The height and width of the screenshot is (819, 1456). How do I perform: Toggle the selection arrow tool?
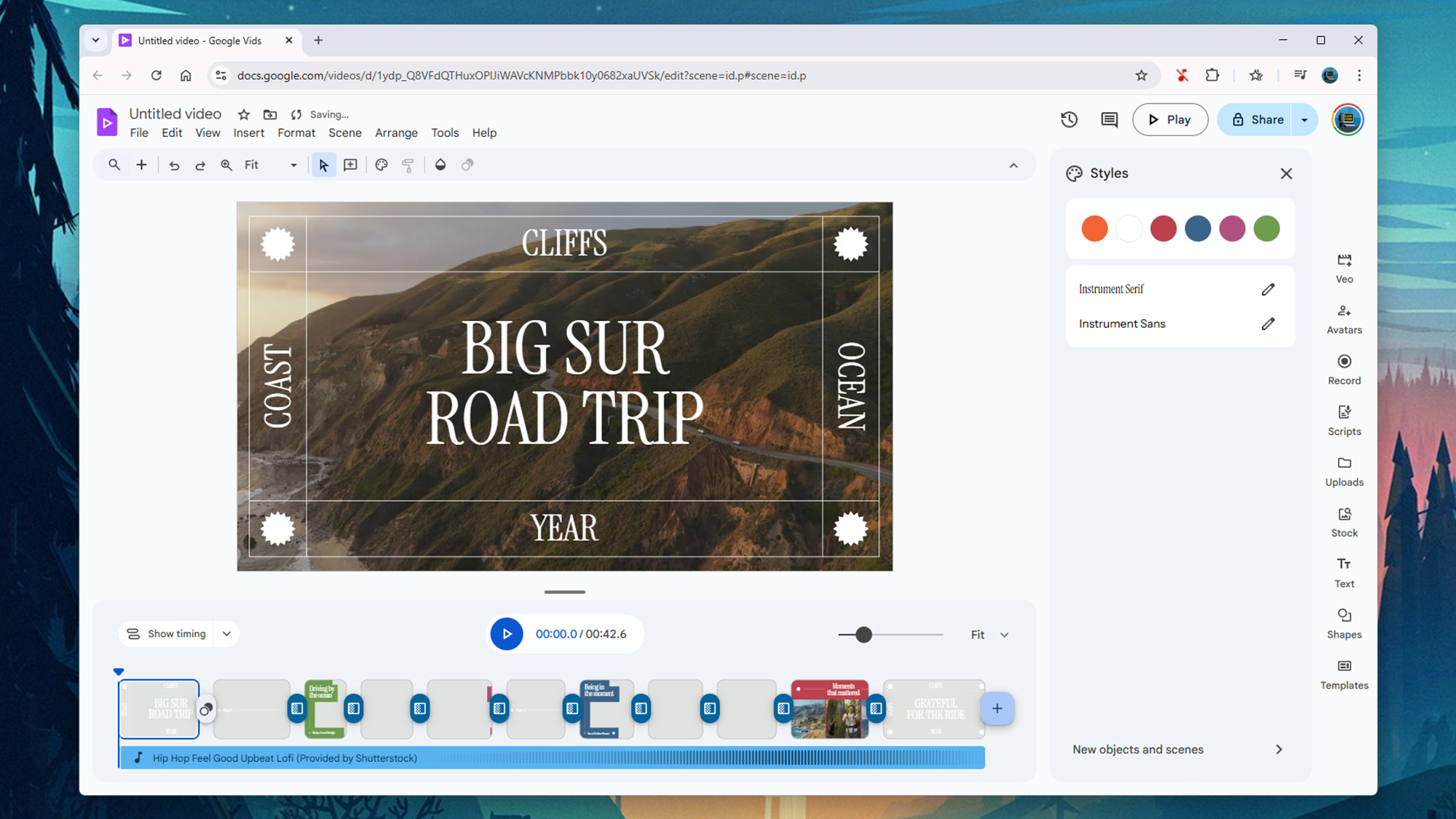pos(323,165)
